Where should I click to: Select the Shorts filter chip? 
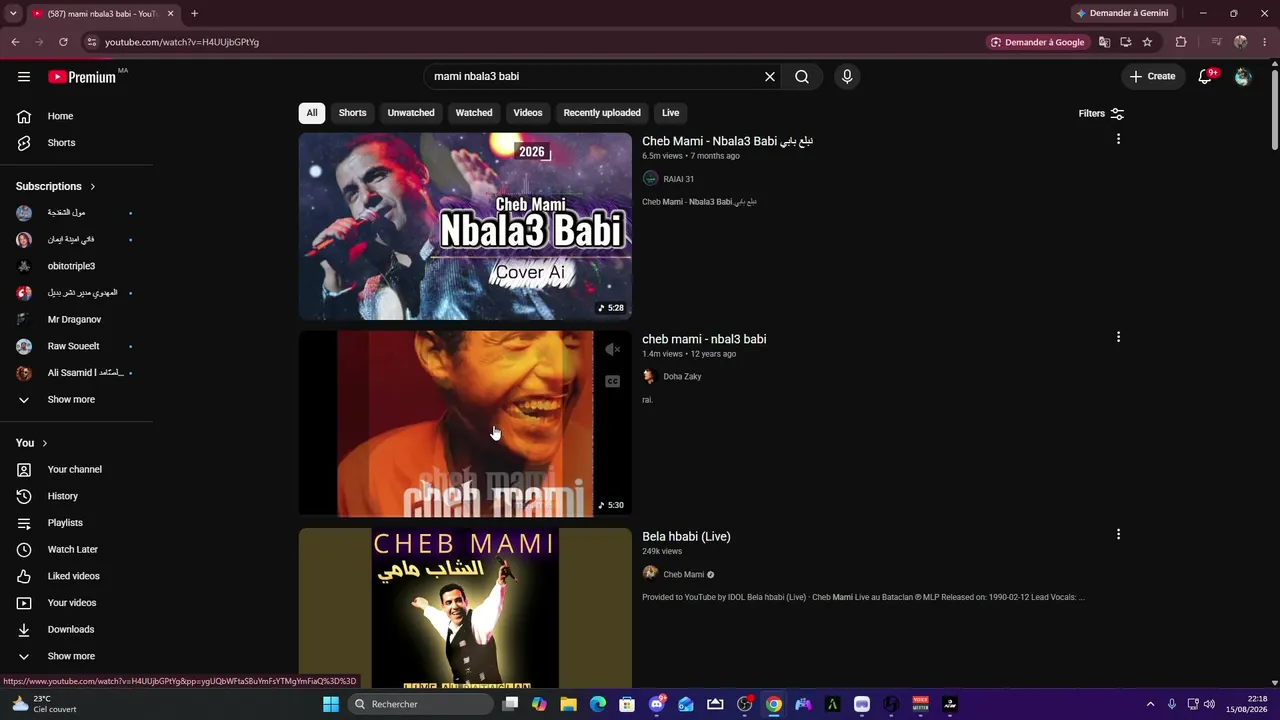click(x=352, y=113)
